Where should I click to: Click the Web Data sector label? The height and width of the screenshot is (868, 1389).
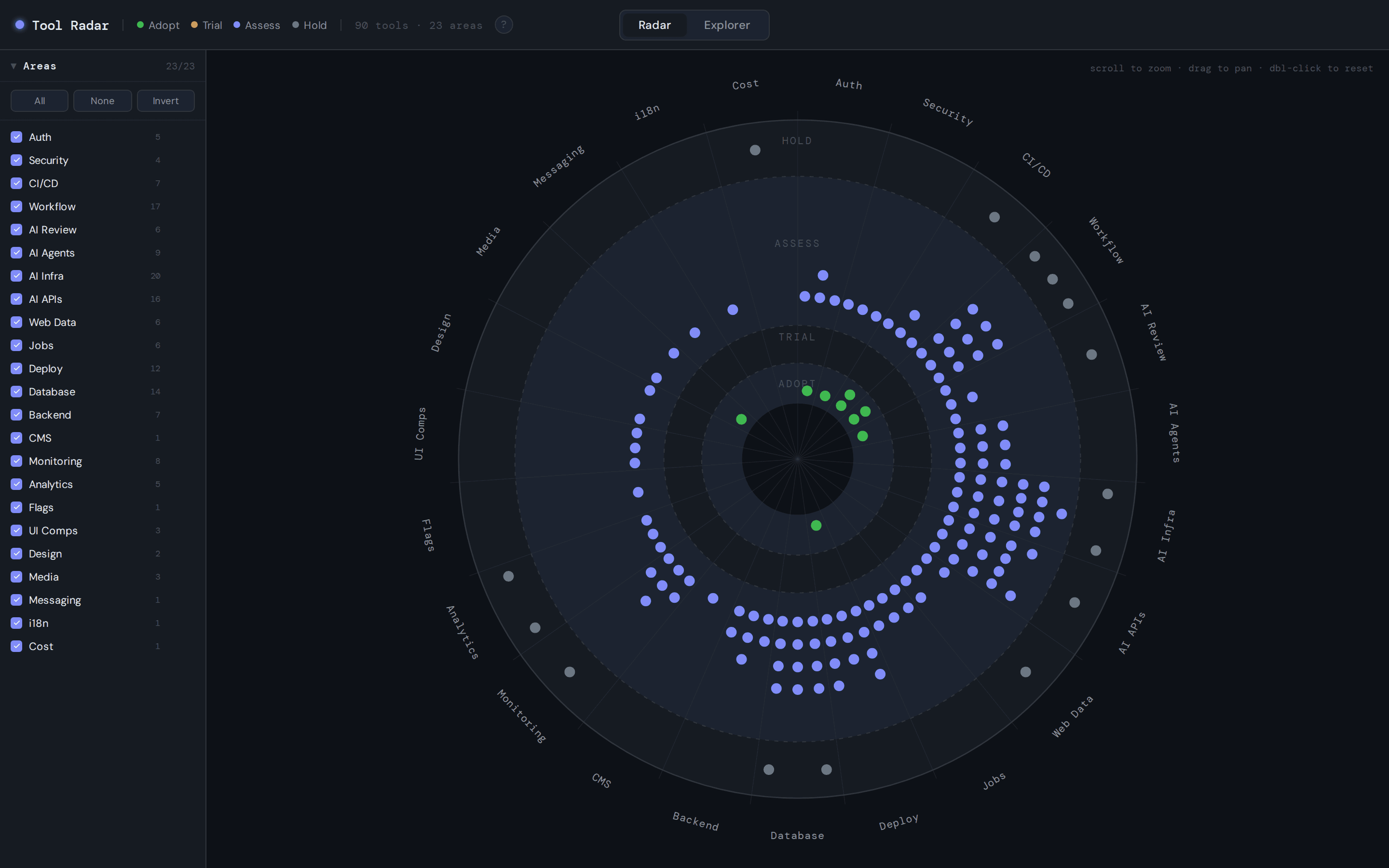(x=1072, y=717)
